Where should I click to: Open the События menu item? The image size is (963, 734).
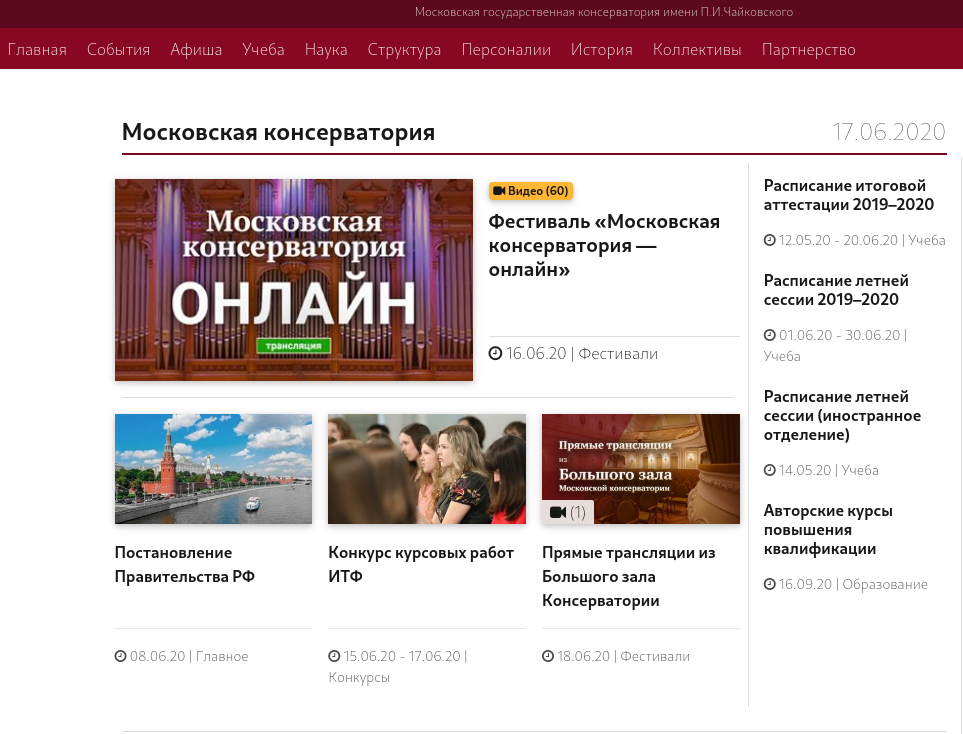(119, 50)
